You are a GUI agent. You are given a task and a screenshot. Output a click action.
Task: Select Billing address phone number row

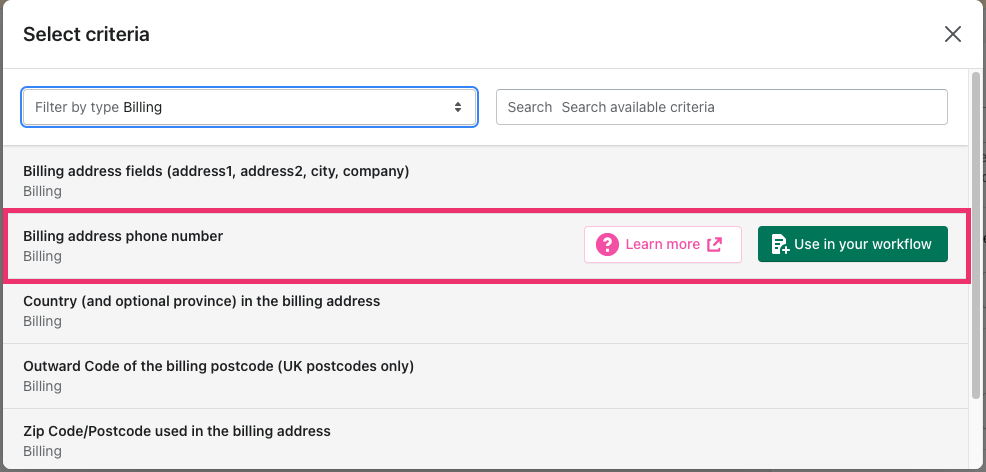(486, 246)
